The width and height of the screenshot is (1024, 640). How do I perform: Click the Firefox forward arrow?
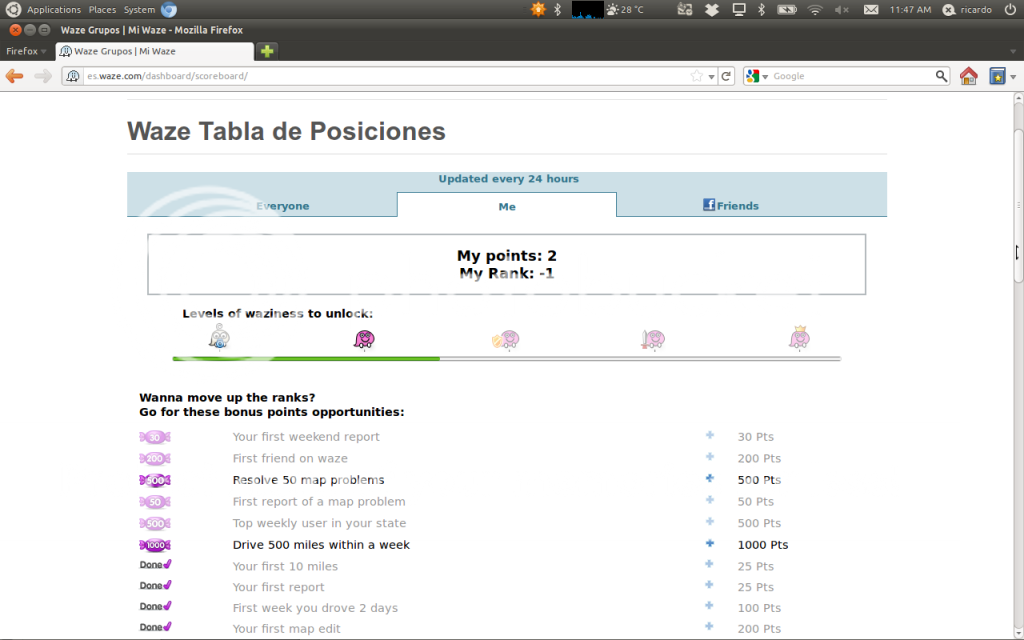42,76
